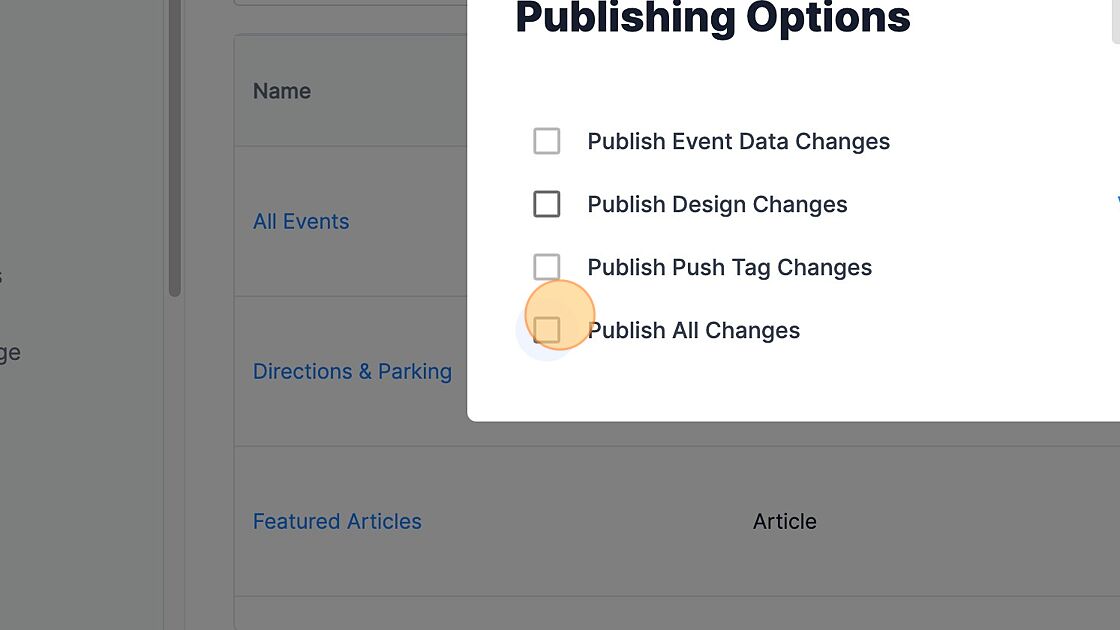Image resolution: width=1120 pixels, height=630 pixels.
Task: Open the Featured Articles link
Action: point(337,521)
